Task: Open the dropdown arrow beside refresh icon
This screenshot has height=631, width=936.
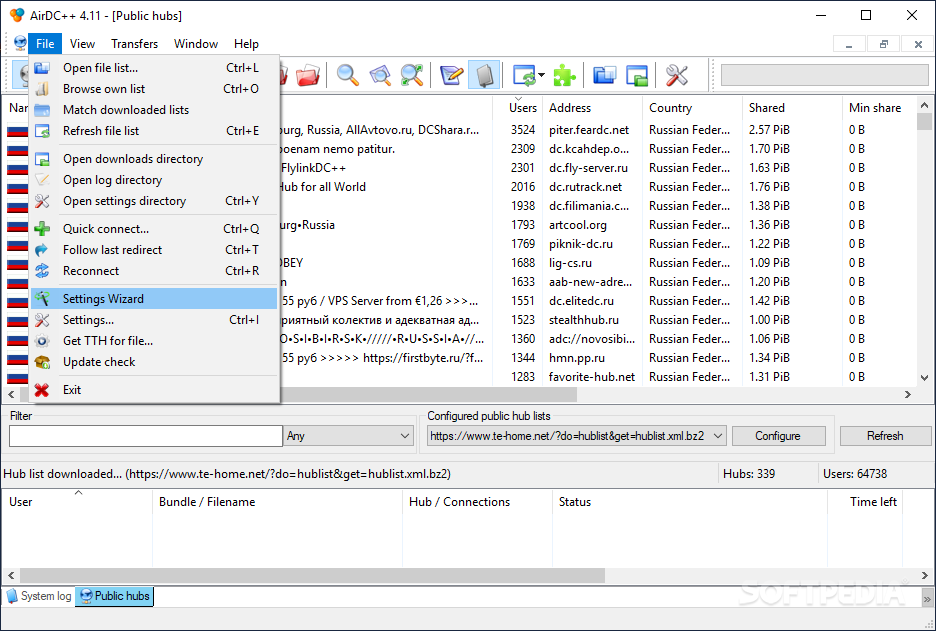Action: 541,75
